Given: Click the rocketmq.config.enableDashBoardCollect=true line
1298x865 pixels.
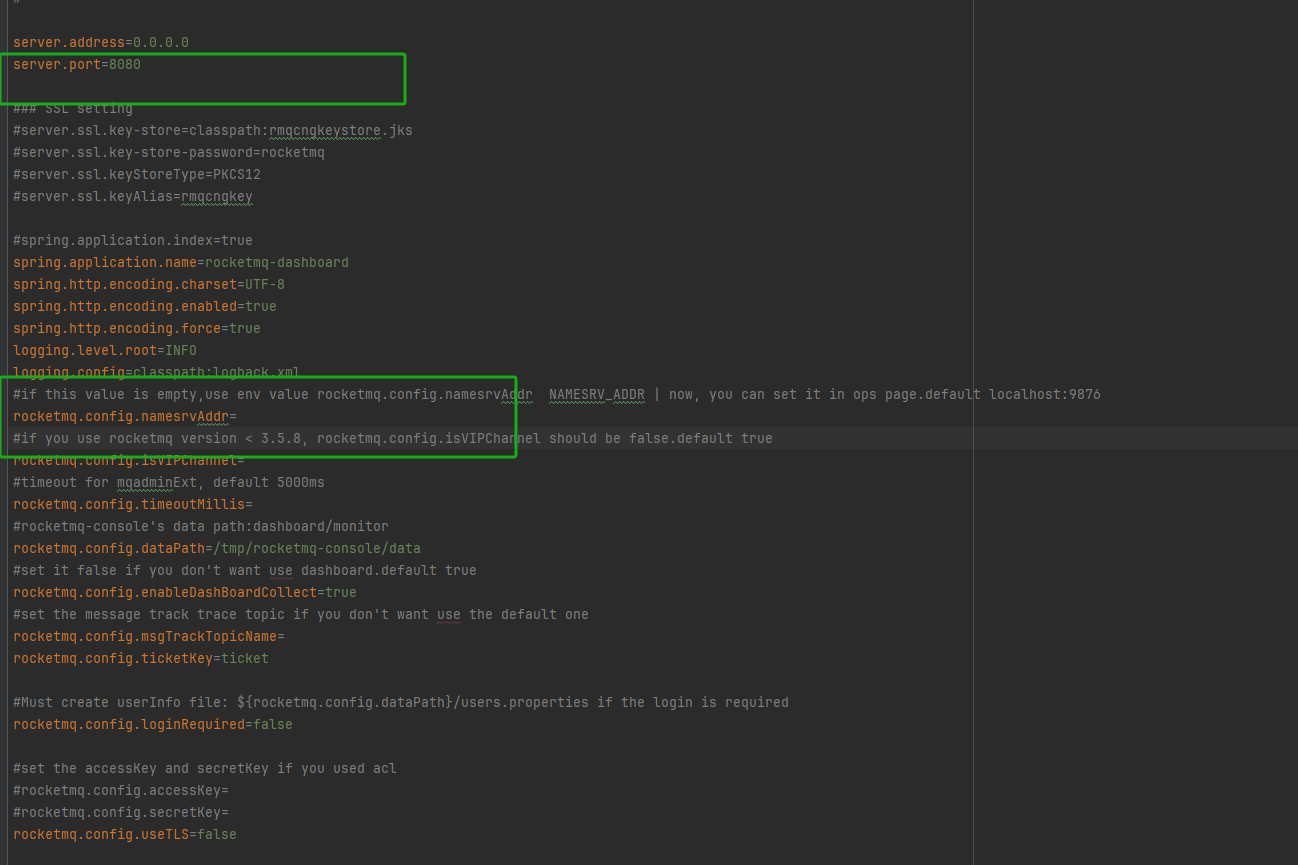Looking at the screenshot, I should [185, 593].
